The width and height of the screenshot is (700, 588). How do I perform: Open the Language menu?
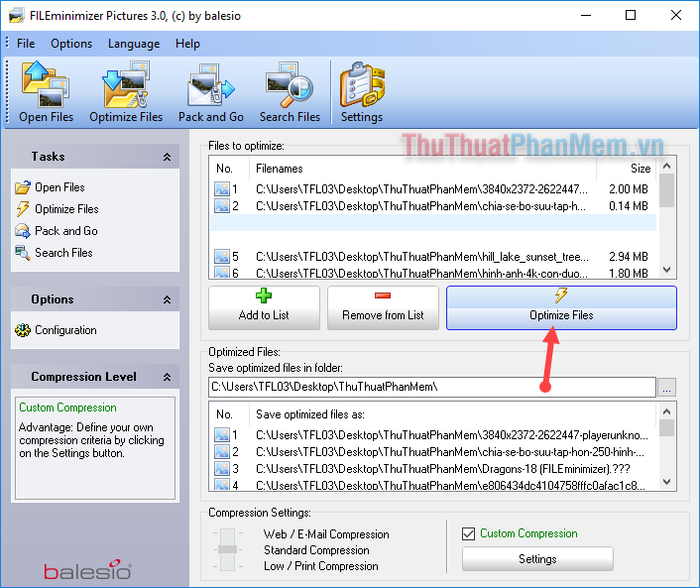pos(133,44)
